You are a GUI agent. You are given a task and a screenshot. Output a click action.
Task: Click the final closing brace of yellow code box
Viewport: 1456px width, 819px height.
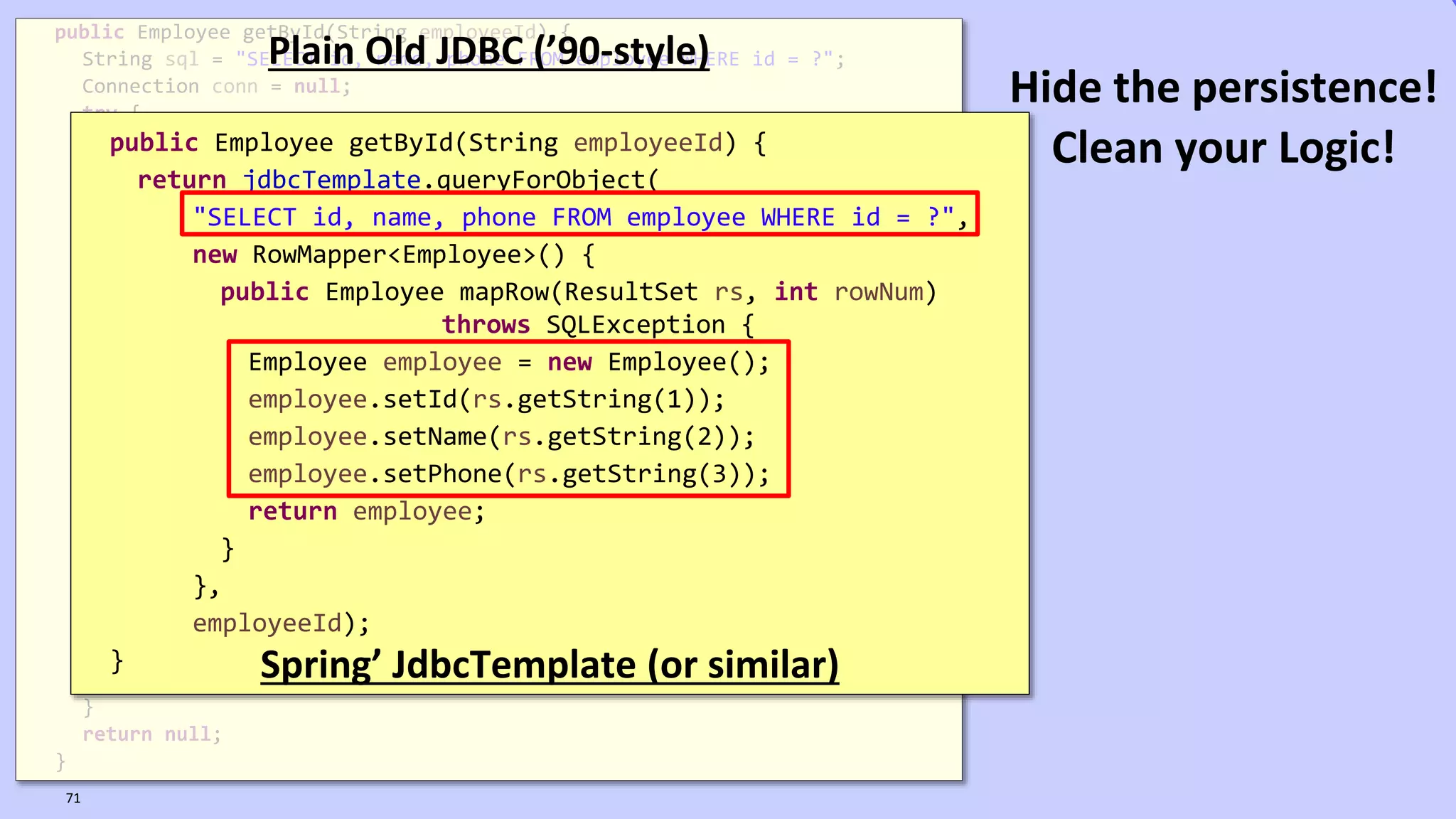point(117,661)
